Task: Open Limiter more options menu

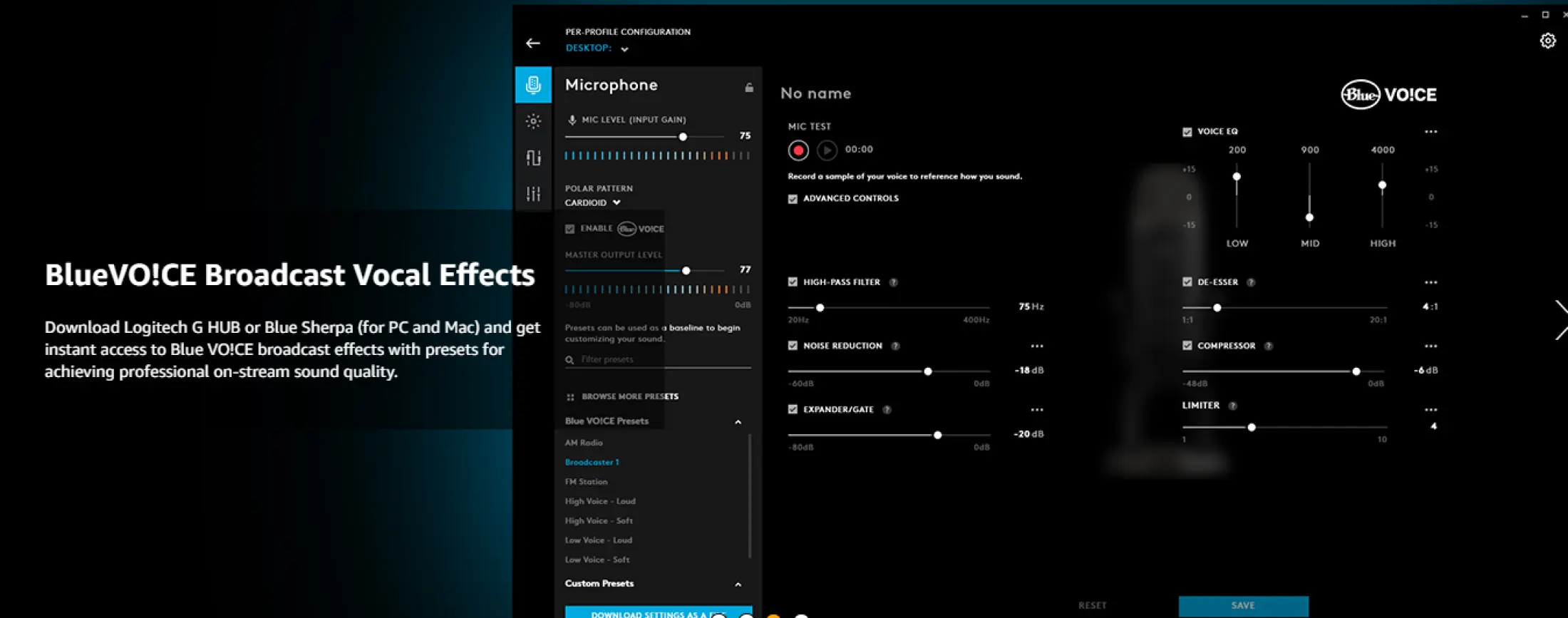Action: point(1430,410)
